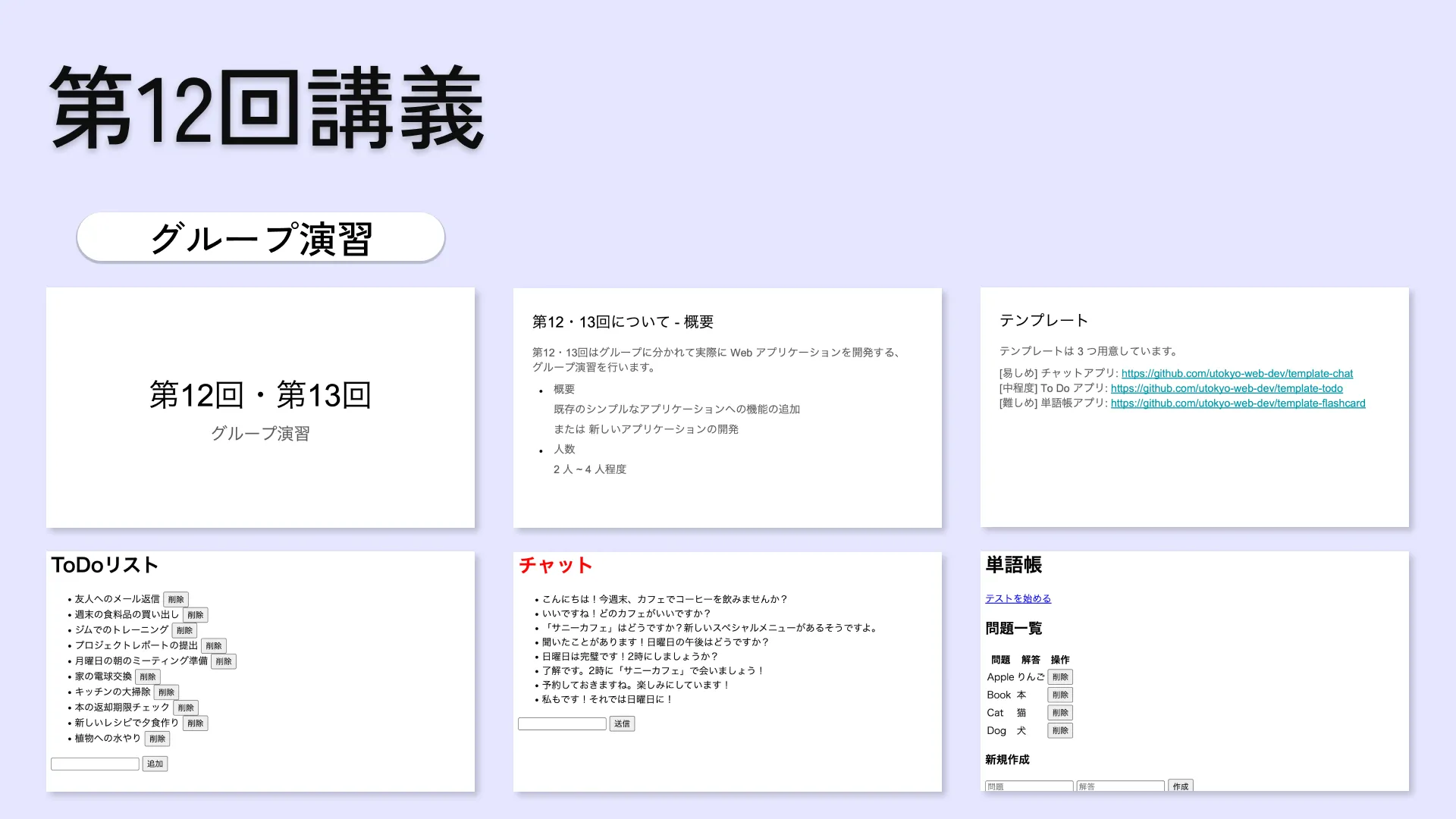This screenshot has width=1456, height=819.
Task: Click the 問題 input under 新規作成
Action: [x=1028, y=786]
